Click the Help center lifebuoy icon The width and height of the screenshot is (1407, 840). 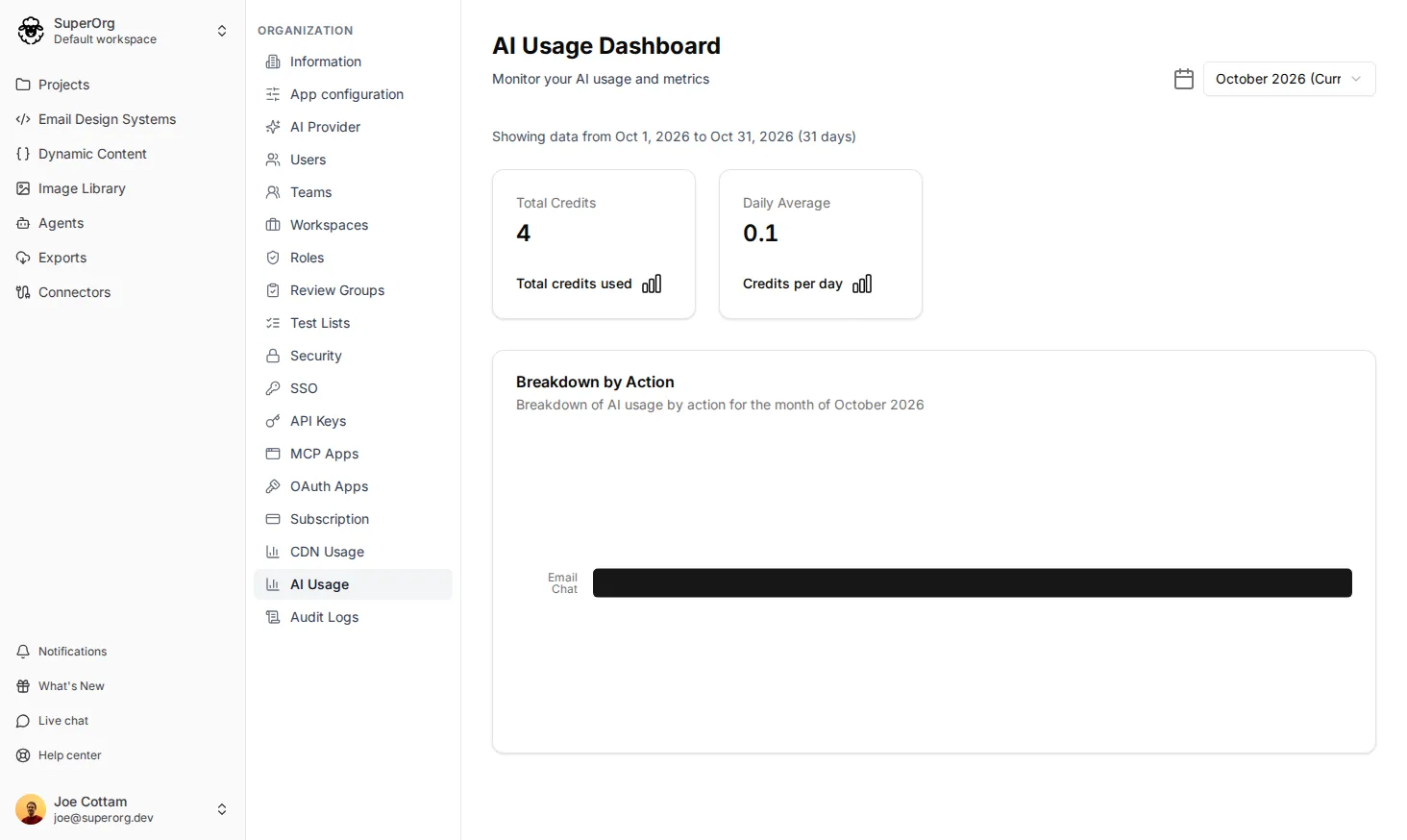(x=23, y=755)
